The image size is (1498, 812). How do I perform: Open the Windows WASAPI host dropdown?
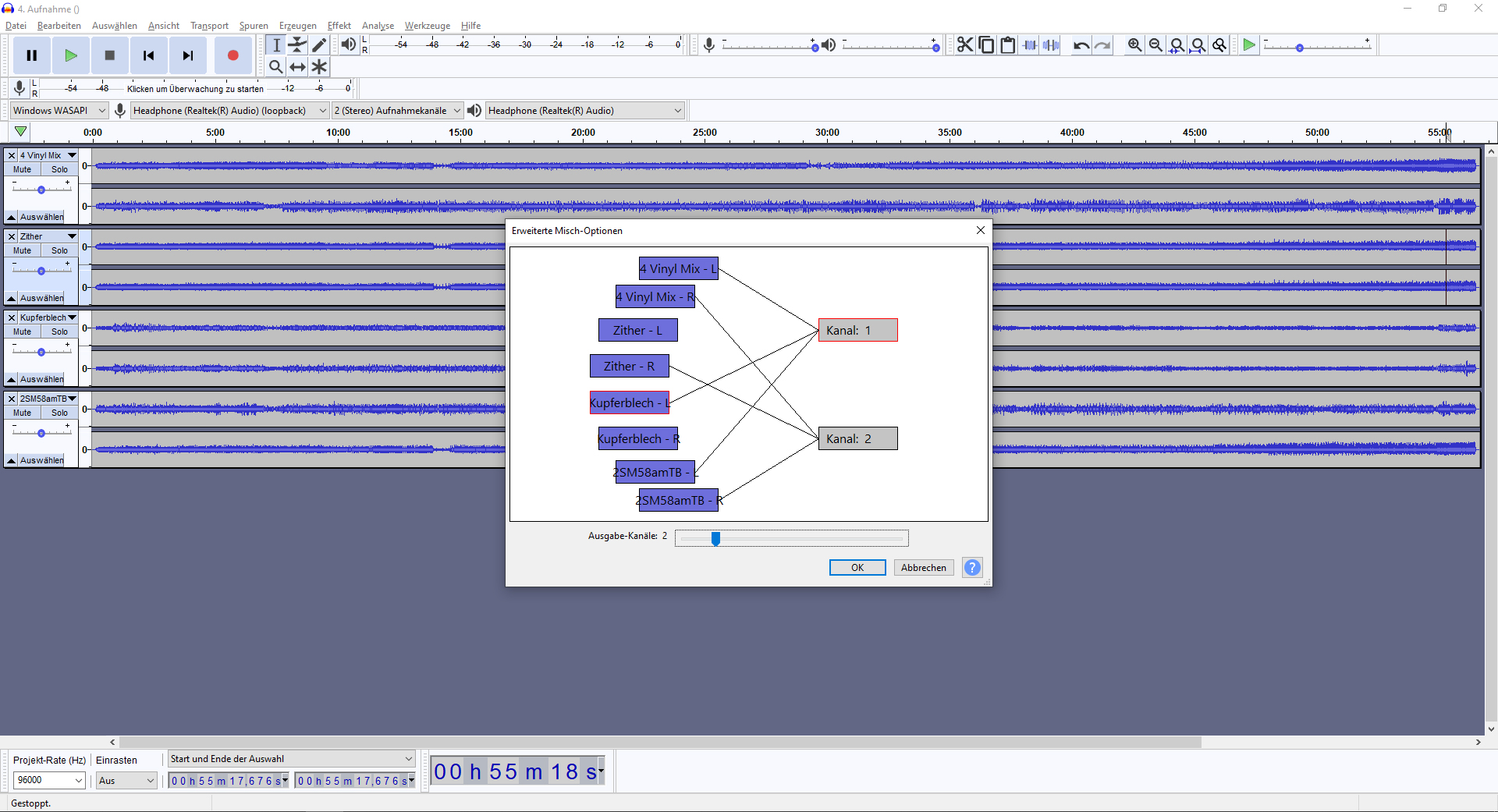(x=59, y=111)
